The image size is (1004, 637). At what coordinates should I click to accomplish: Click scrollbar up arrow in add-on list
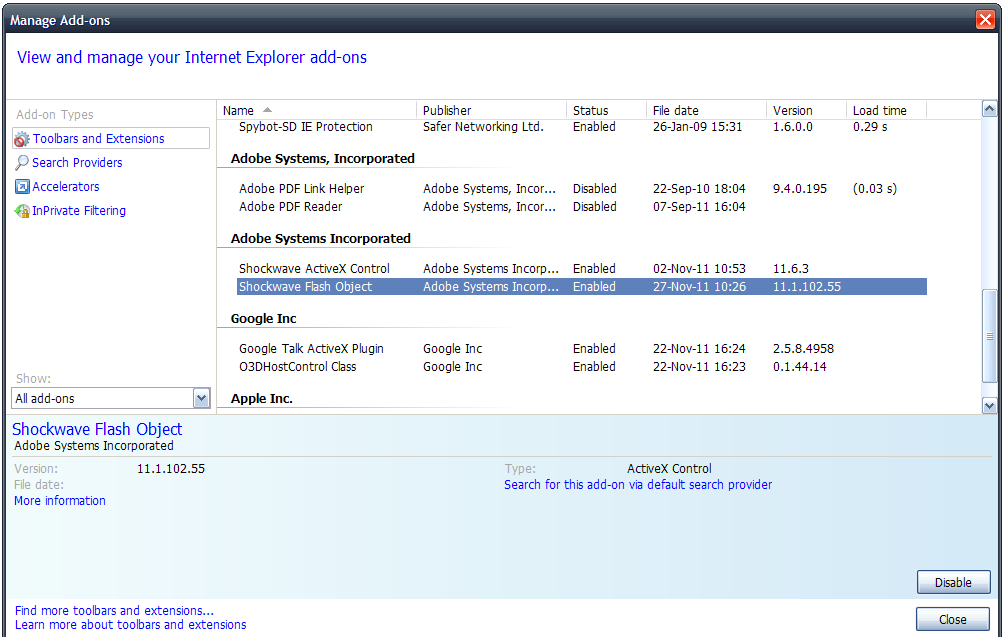pos(989,109)
